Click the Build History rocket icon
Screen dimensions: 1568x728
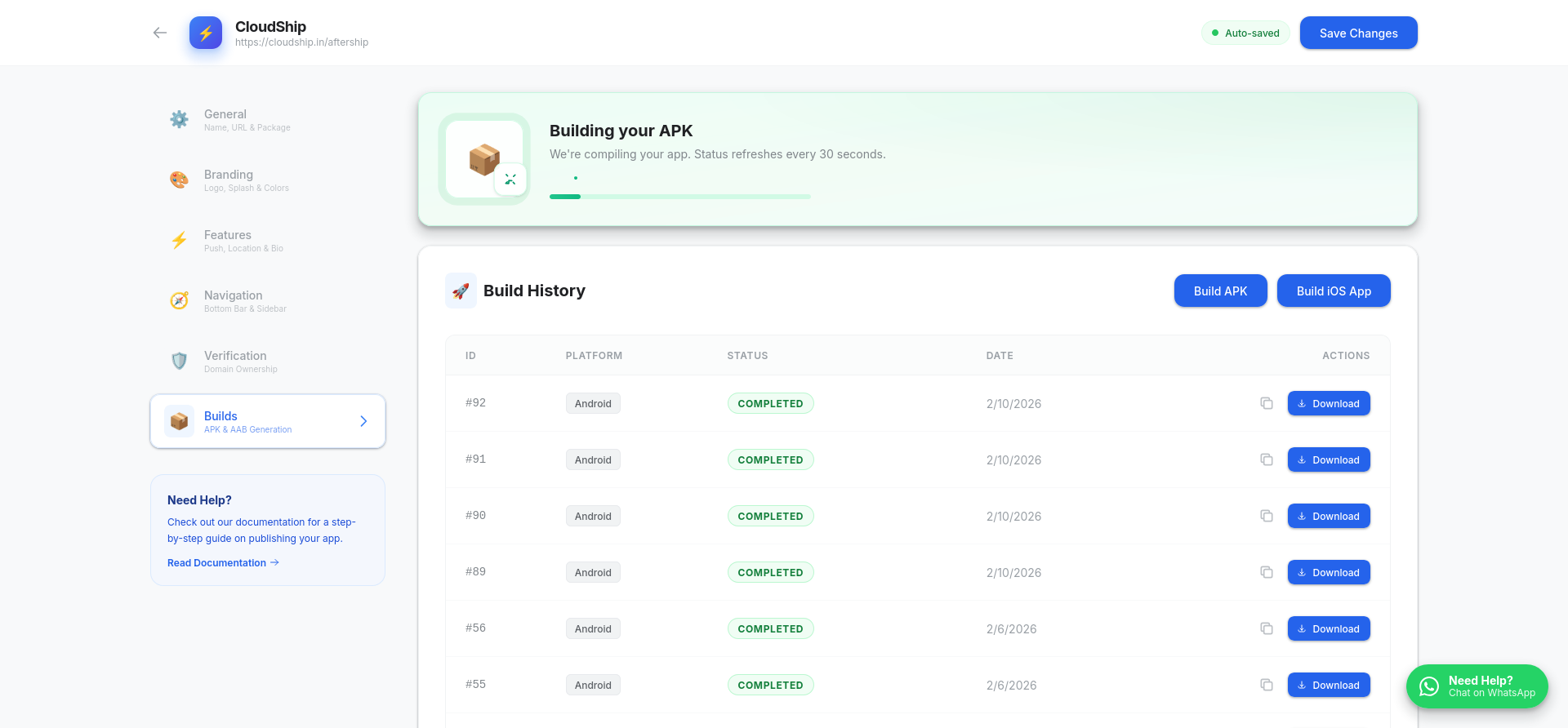[x=461, y=291]
